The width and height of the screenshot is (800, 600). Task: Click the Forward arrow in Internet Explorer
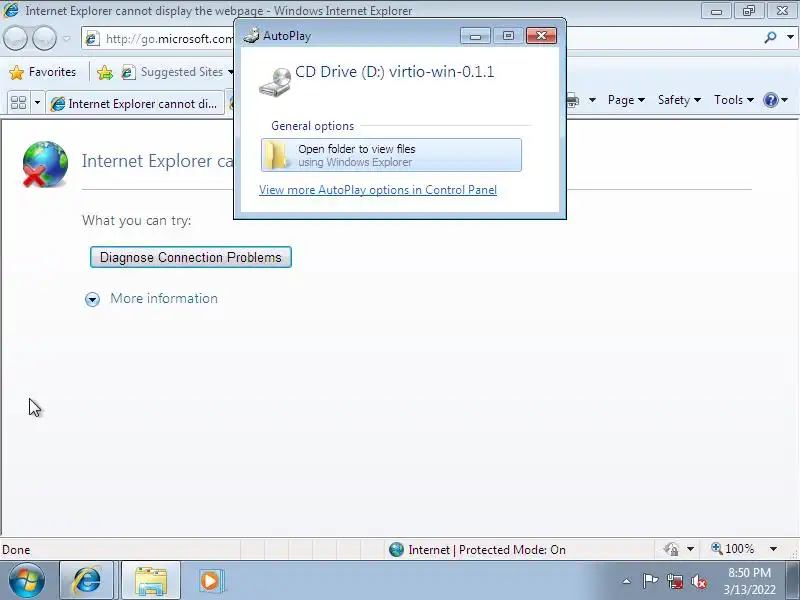44,38
